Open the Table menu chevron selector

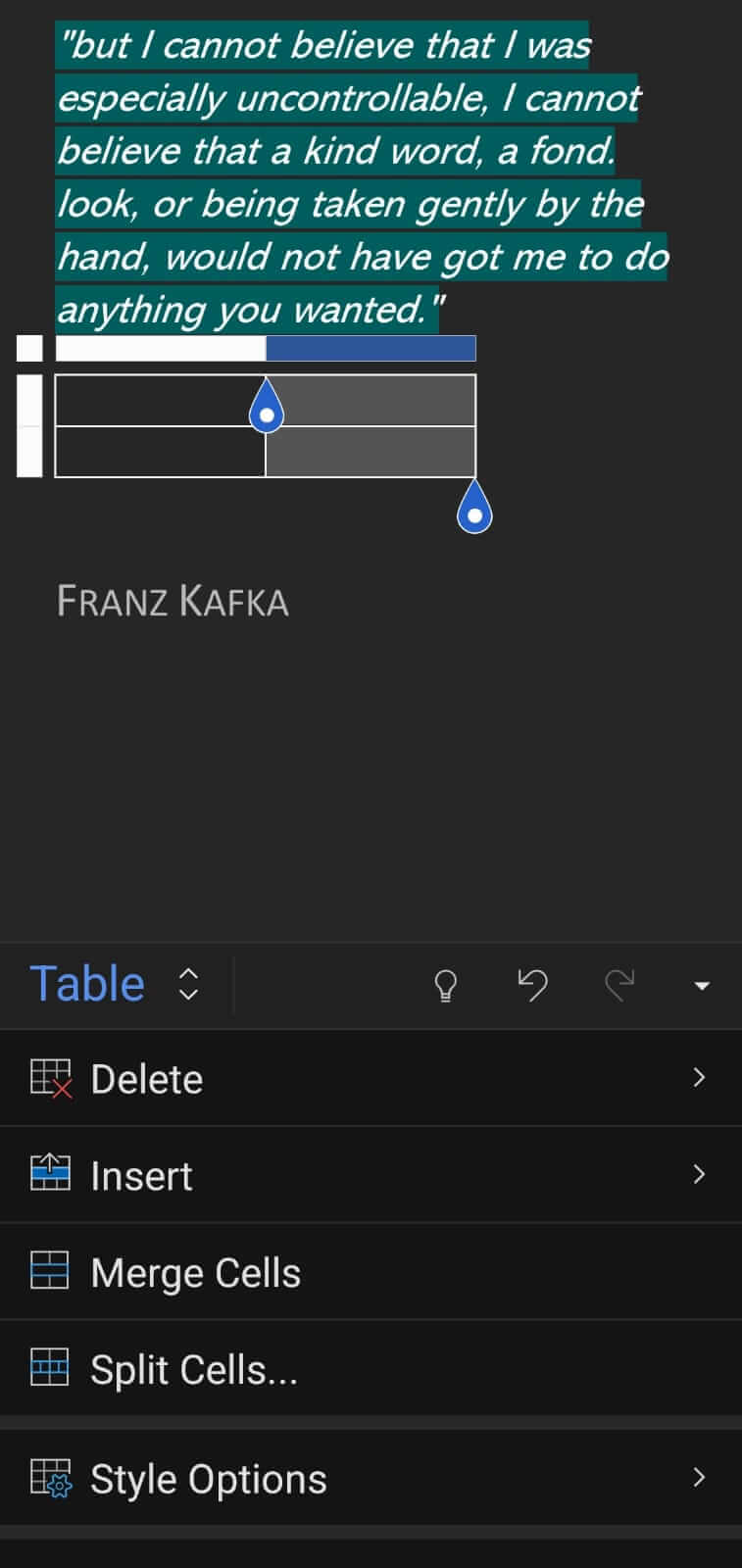[x=187, y=986]
